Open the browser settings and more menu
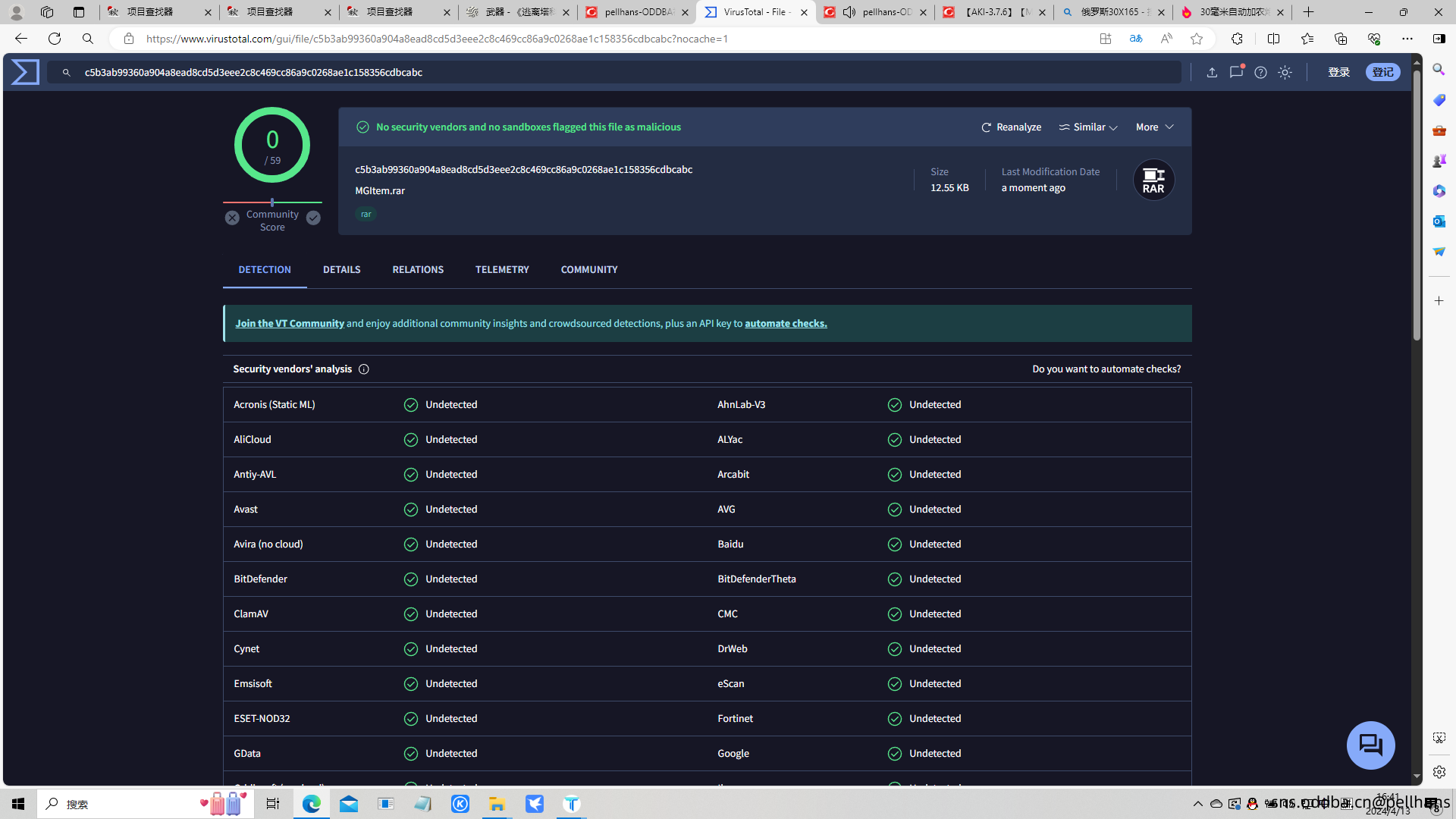 click(x=1407, y=39)
